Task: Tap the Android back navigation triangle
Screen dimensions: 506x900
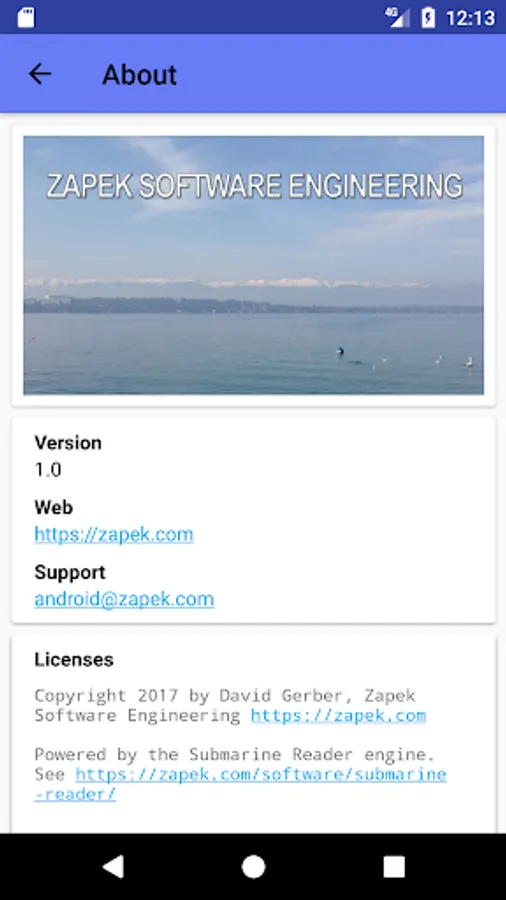Action: [x=112, y=867]
